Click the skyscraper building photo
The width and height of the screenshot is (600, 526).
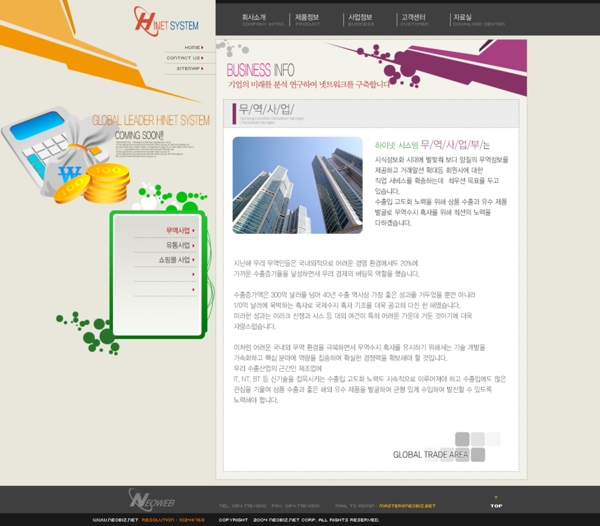coord(297,185)
